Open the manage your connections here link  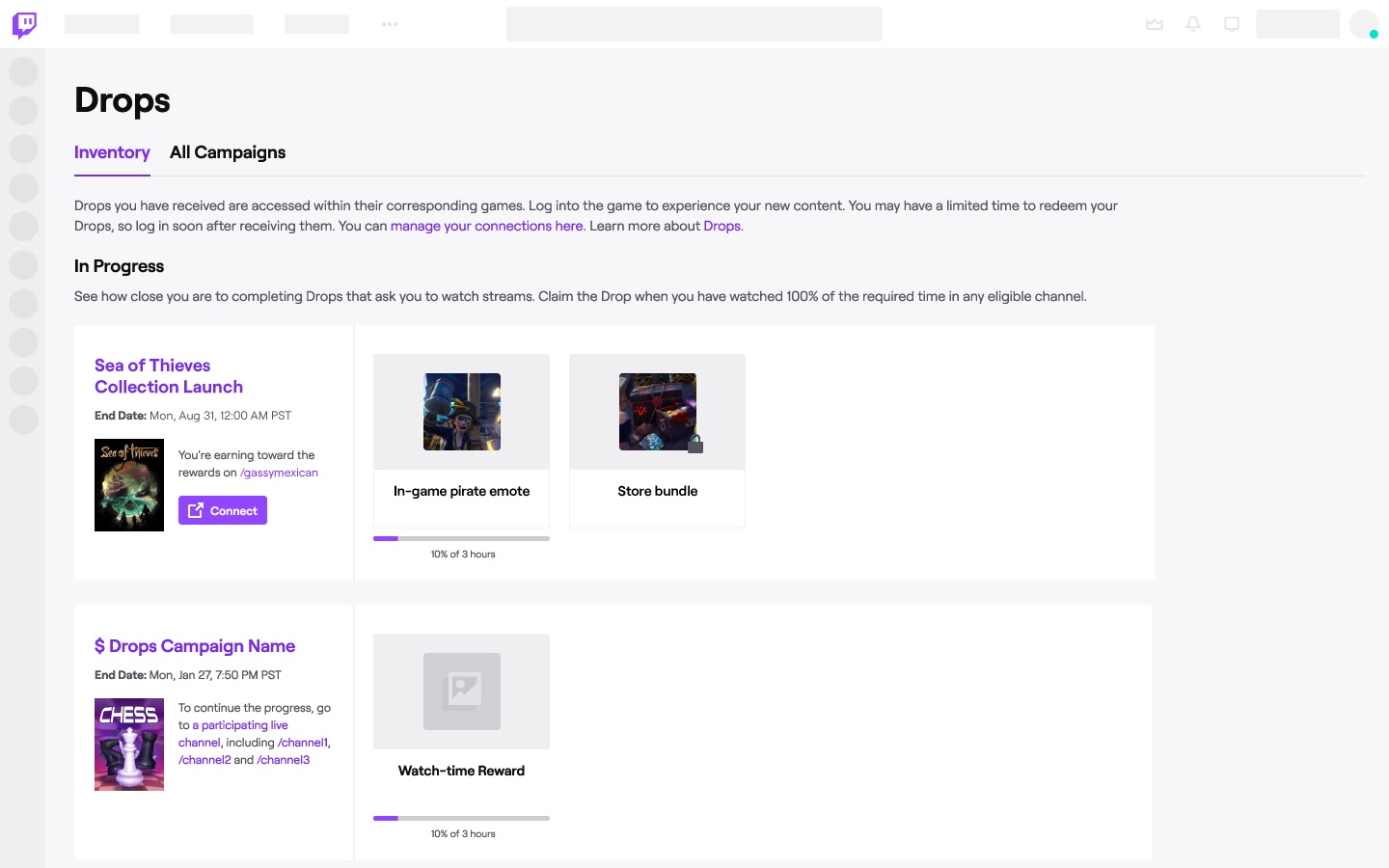(486, 226)
